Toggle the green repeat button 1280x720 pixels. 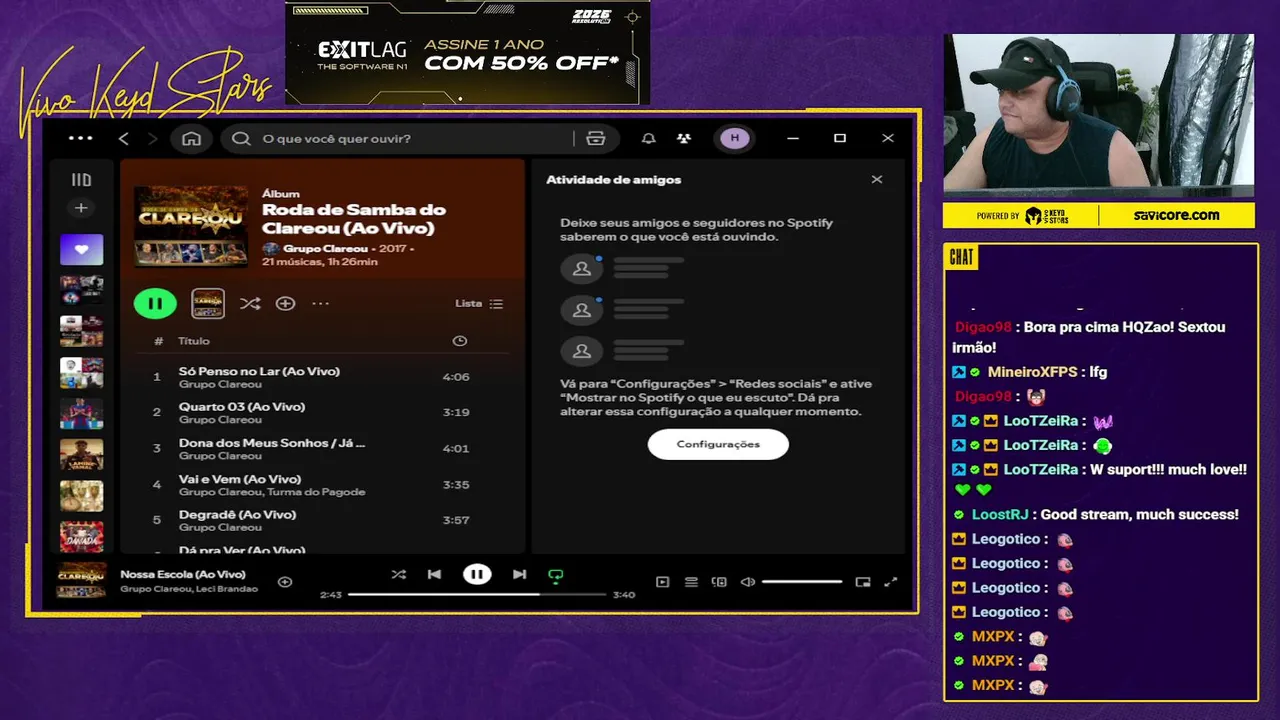[x=556, y=575]
